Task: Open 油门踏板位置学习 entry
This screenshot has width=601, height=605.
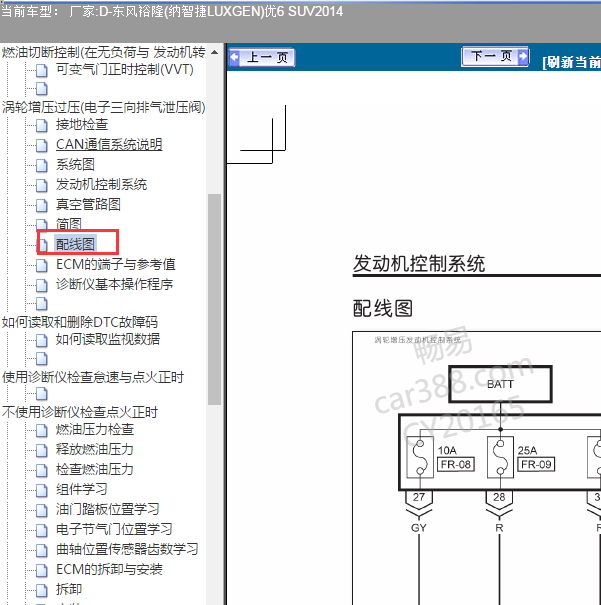Action: tap(108, 509)
